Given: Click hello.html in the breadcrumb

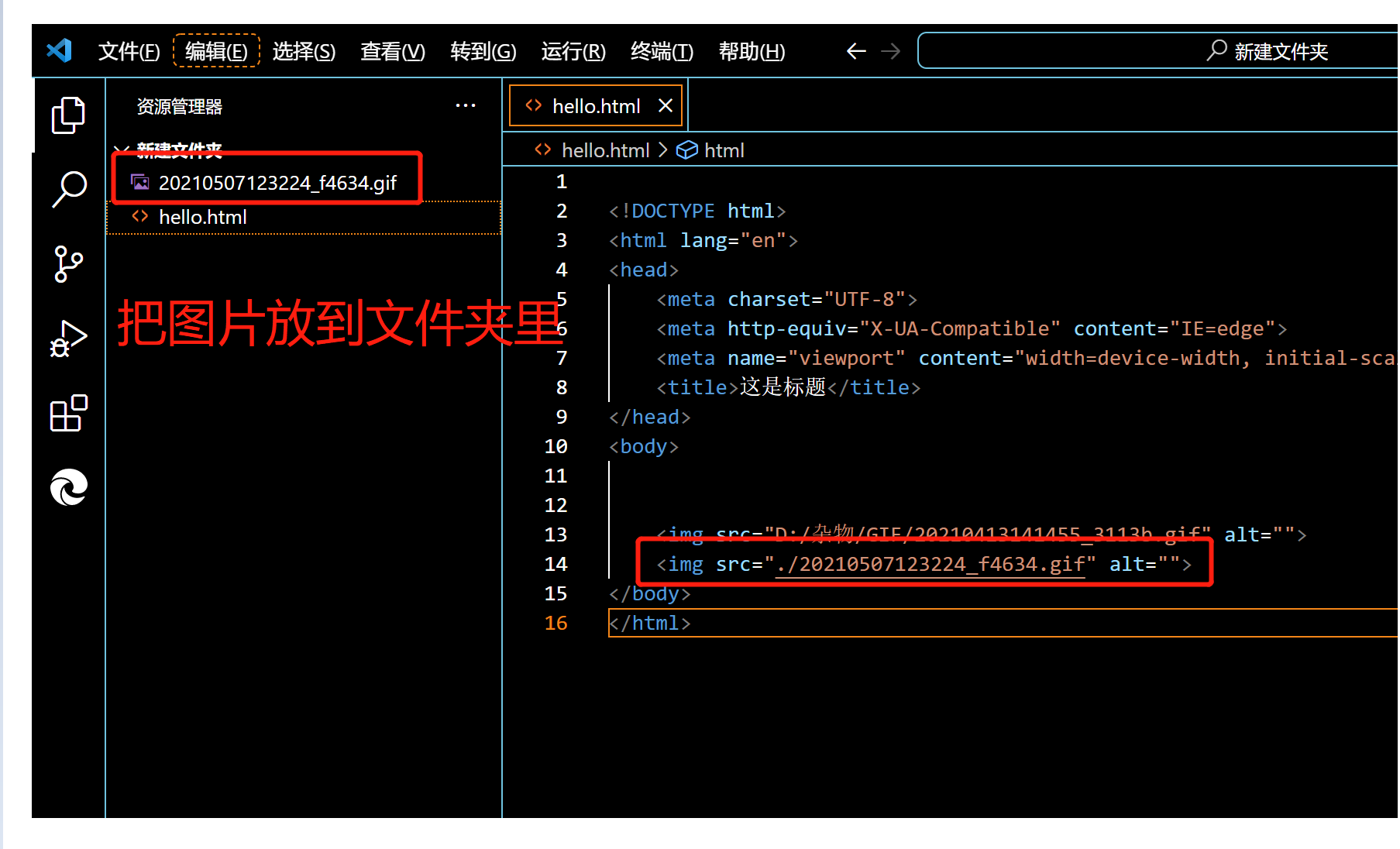Looking at the screenshot, I should [x=605, y=150].
